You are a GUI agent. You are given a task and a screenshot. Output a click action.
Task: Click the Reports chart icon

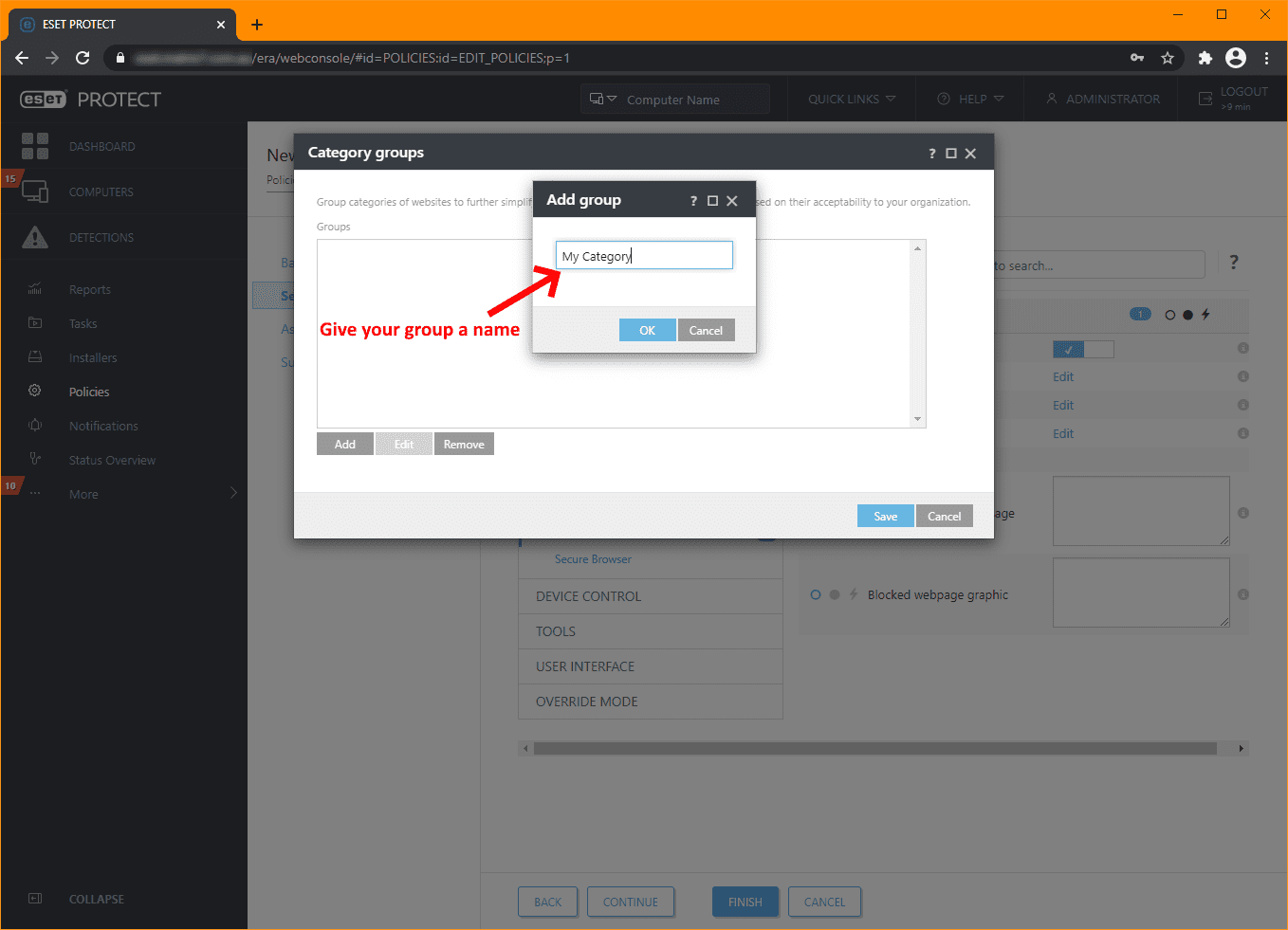(x=35, y=289)
